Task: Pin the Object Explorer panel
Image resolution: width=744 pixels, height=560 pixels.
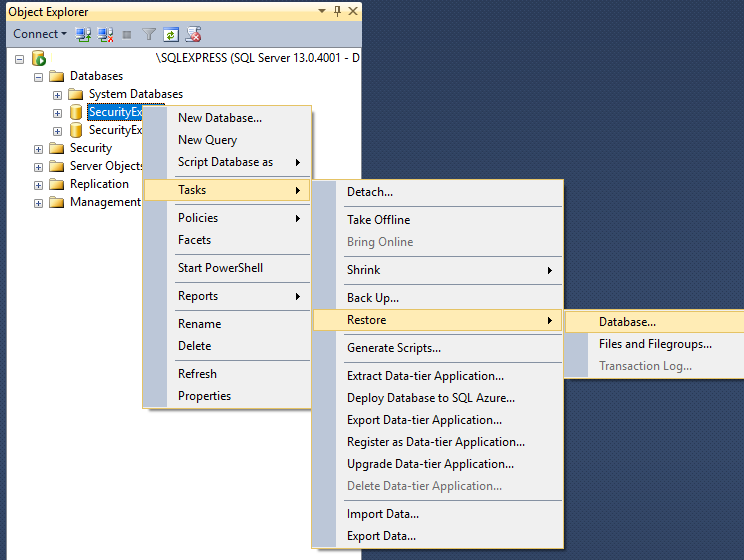Action: click(337, 11)
